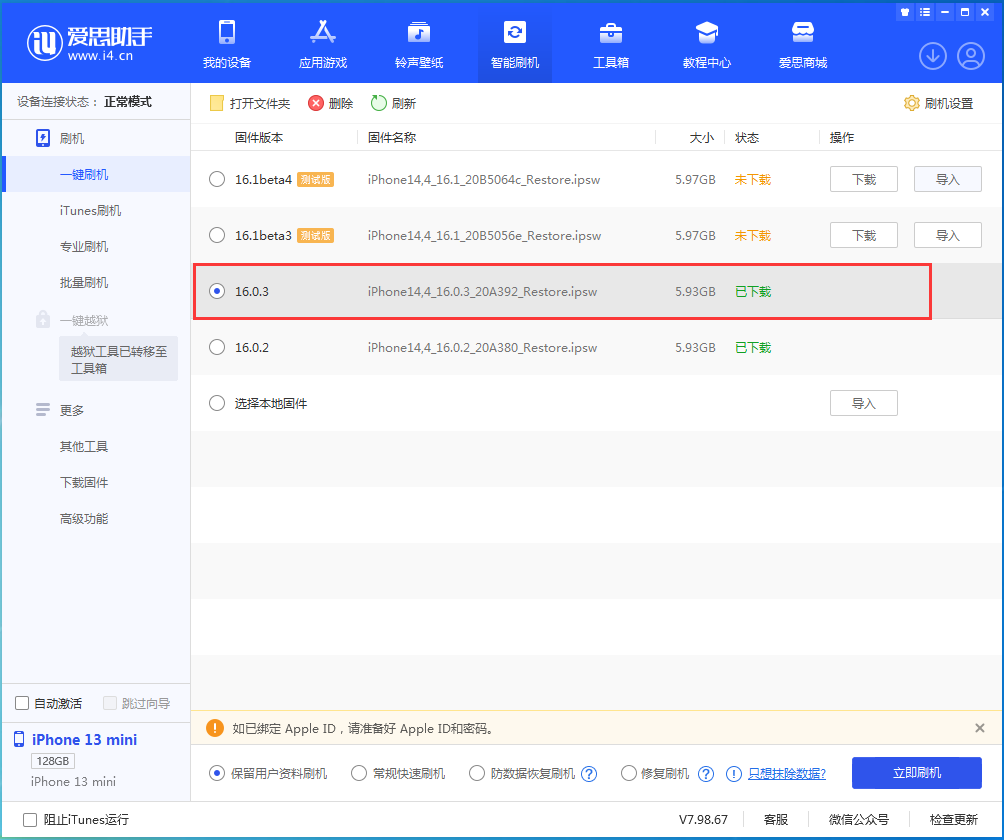Click Check for Updates (检查更新)
Viewport: 1004px width, 840px height.
[x=953, y=820]
